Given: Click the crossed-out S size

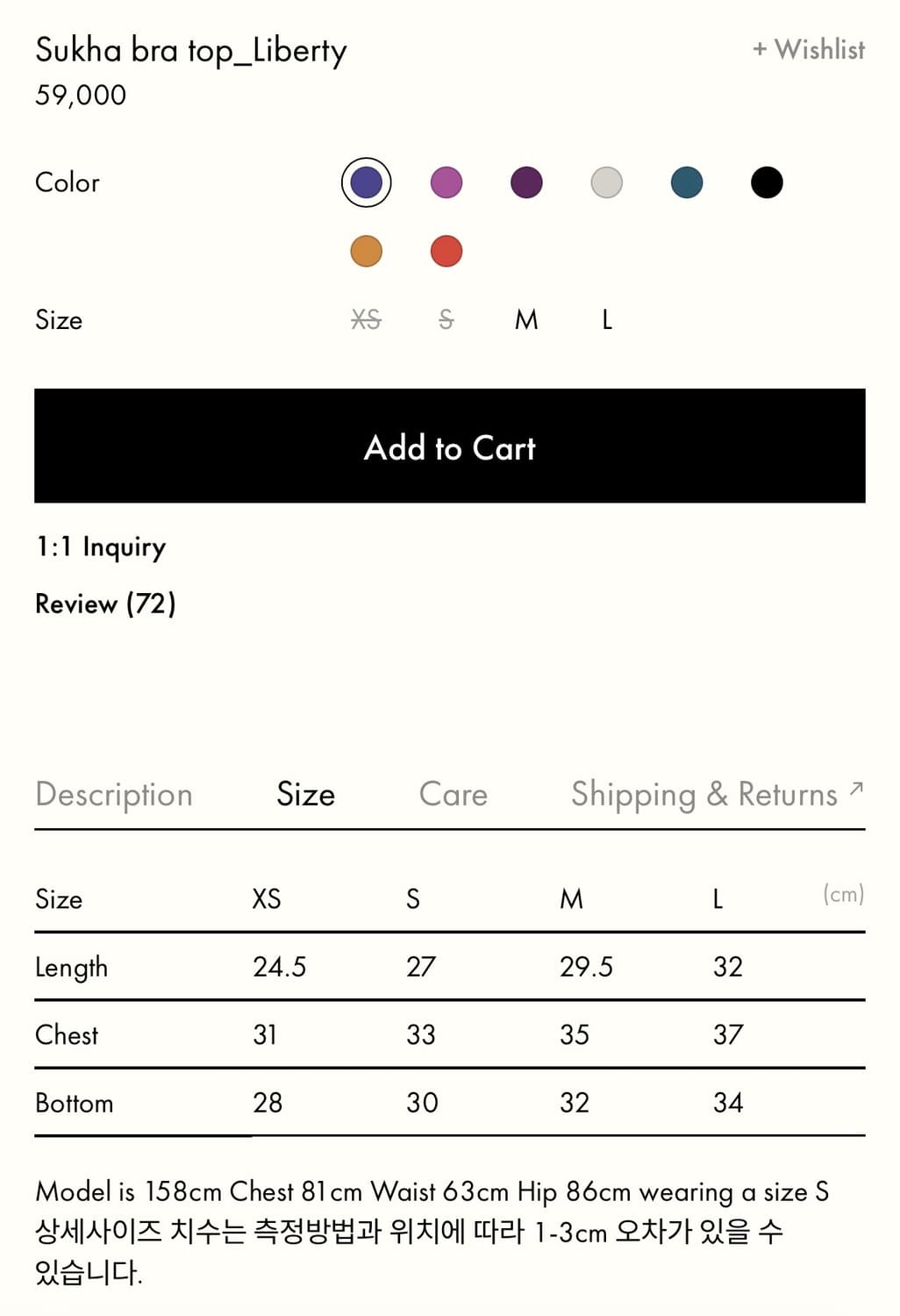Looking at the screenshot, I should click(x=446, y=320).
